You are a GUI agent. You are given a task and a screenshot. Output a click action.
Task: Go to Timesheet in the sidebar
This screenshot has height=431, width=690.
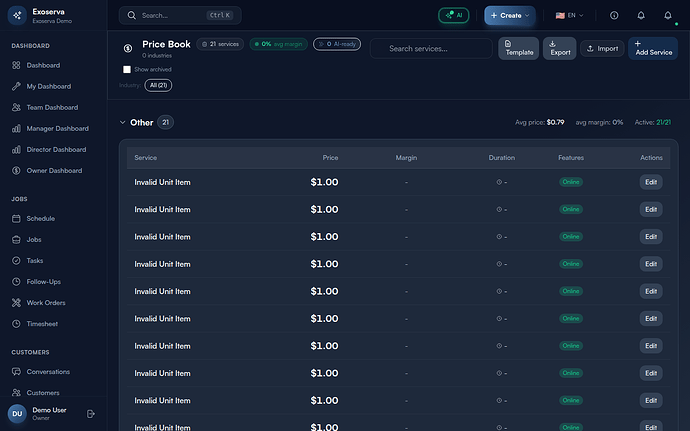tap(44, 324)
